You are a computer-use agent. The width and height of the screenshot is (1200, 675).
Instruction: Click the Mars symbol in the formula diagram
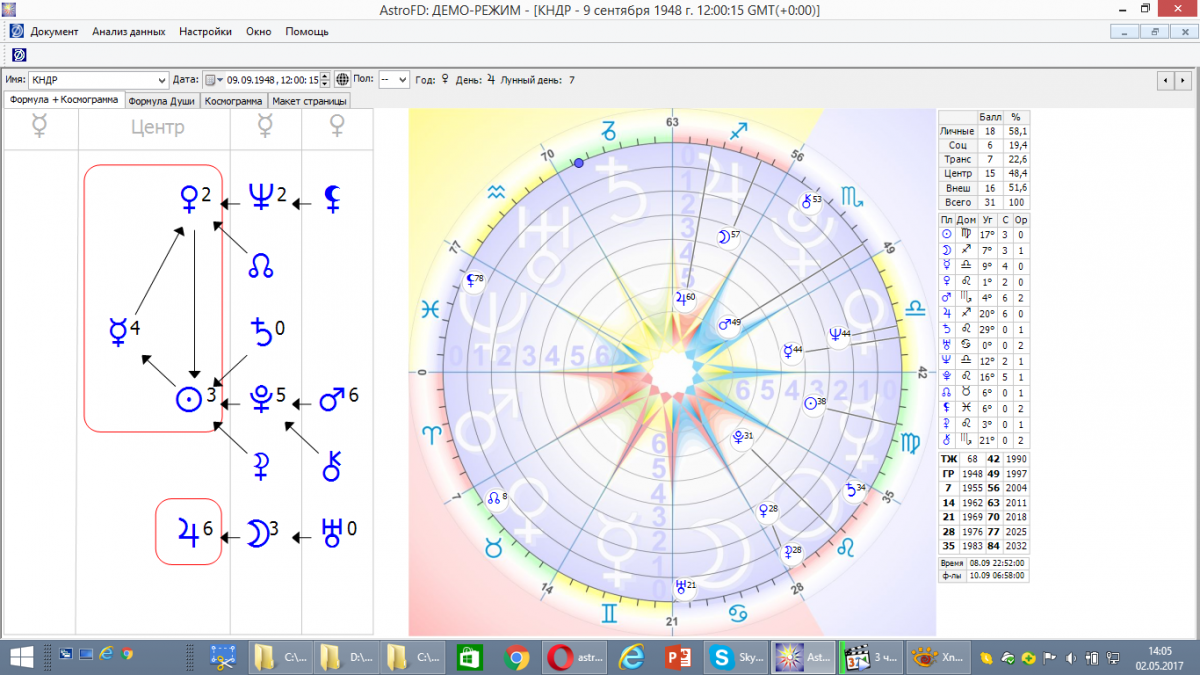(332, 399)
